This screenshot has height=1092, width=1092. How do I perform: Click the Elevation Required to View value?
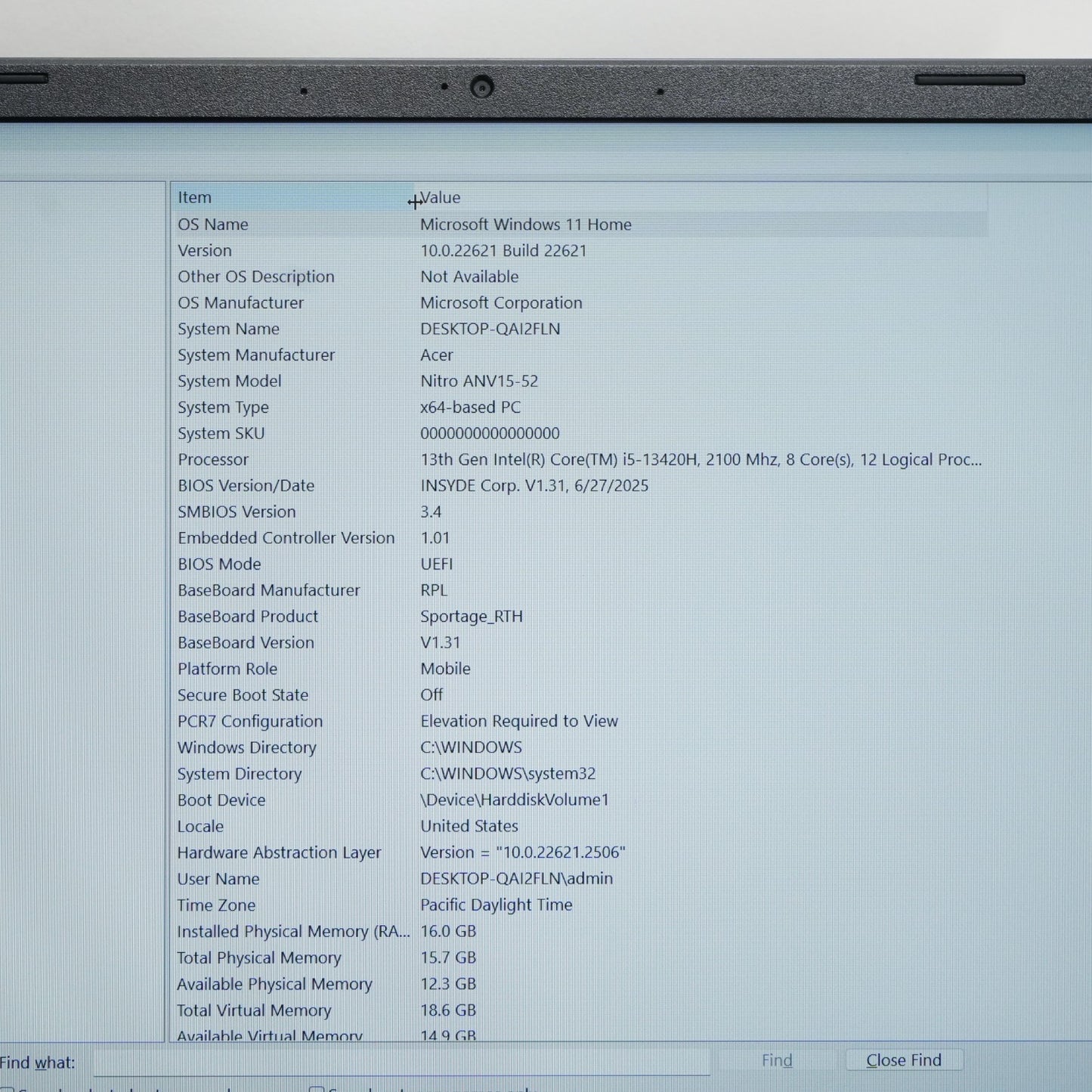pos(519,722)
